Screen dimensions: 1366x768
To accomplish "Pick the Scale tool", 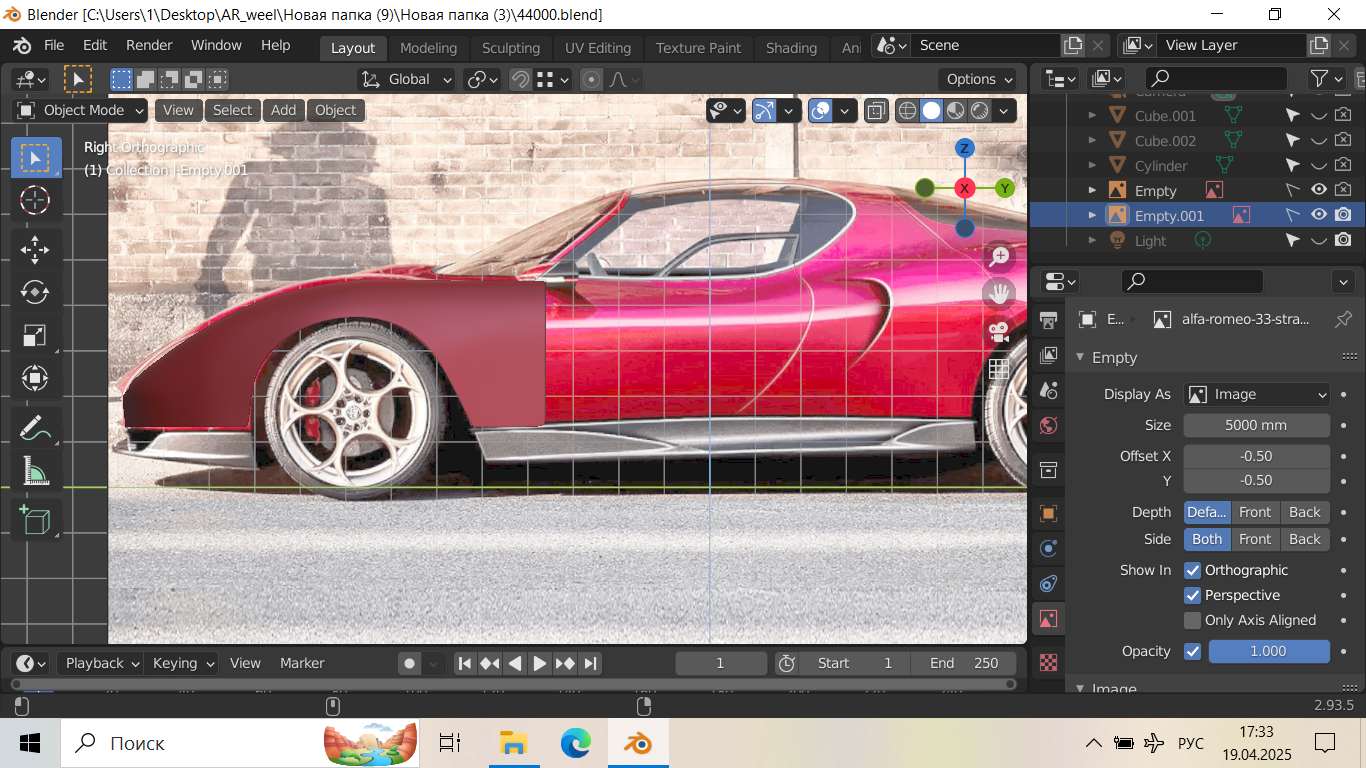I will point(35,335).
